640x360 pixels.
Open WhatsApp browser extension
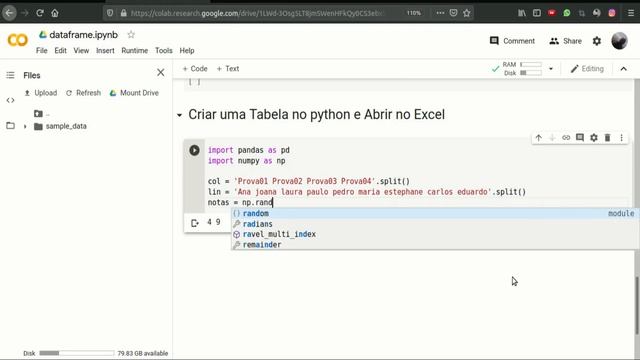coord(567,13)
